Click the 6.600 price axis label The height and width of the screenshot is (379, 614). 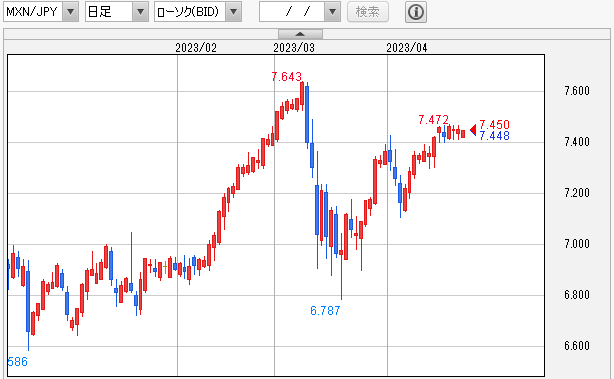577,346
